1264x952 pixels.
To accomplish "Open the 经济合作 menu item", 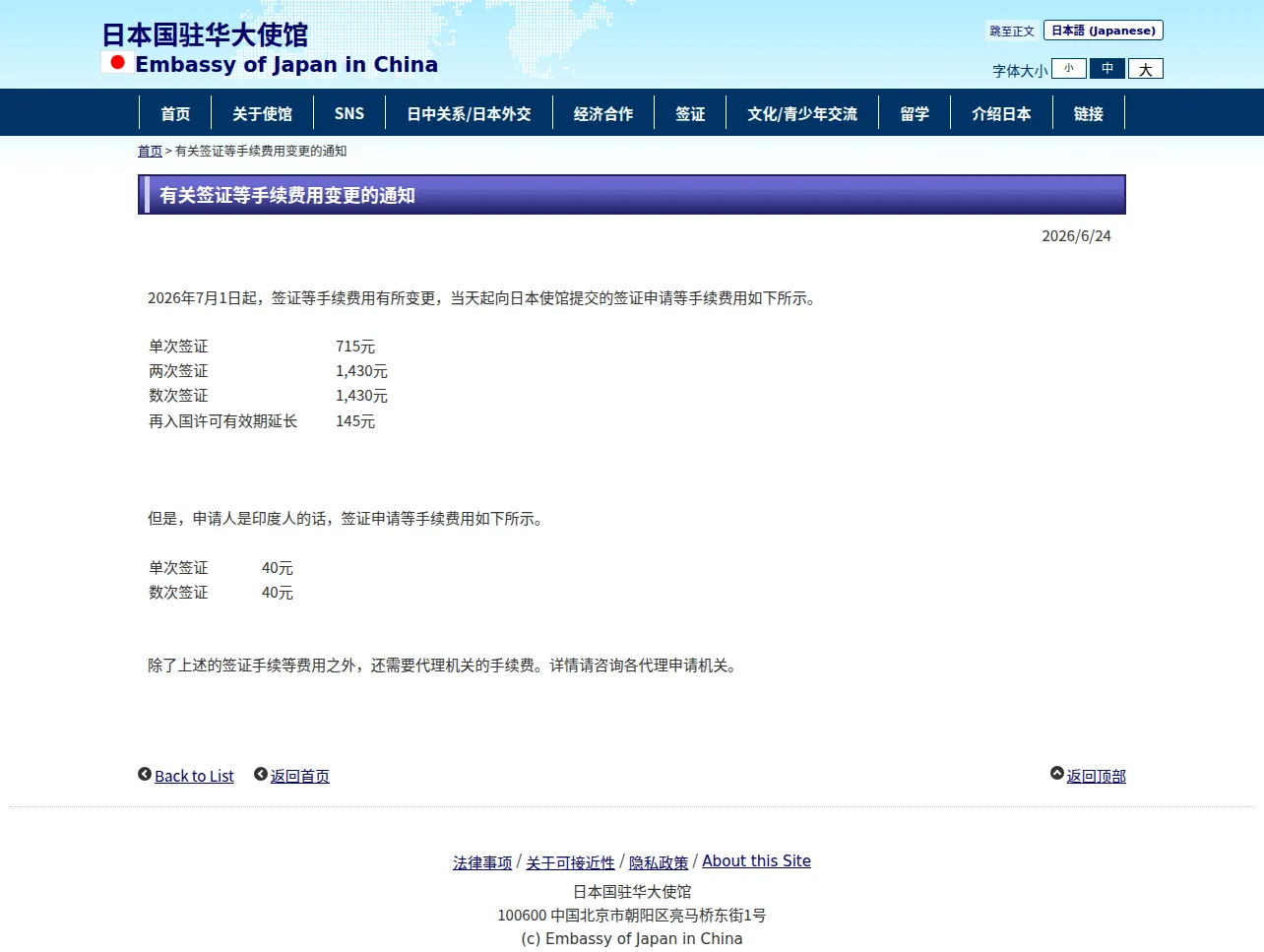I will pyautogui.click(x=603, y=113).
